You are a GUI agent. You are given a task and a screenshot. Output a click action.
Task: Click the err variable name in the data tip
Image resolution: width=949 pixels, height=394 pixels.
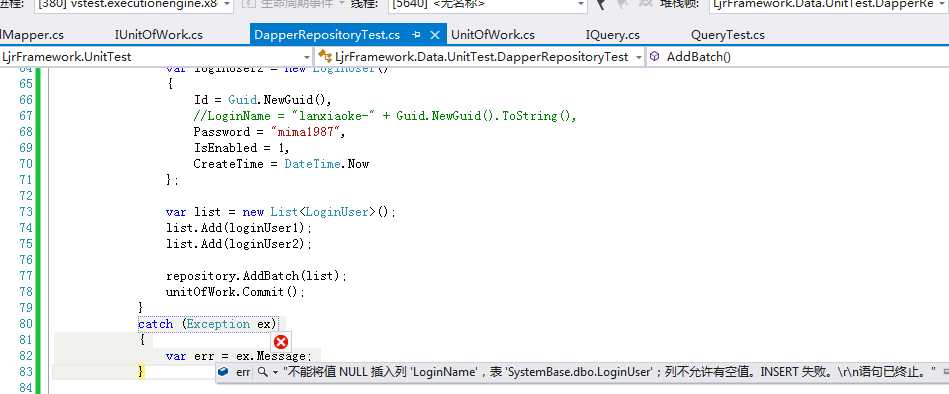point(243,372)
